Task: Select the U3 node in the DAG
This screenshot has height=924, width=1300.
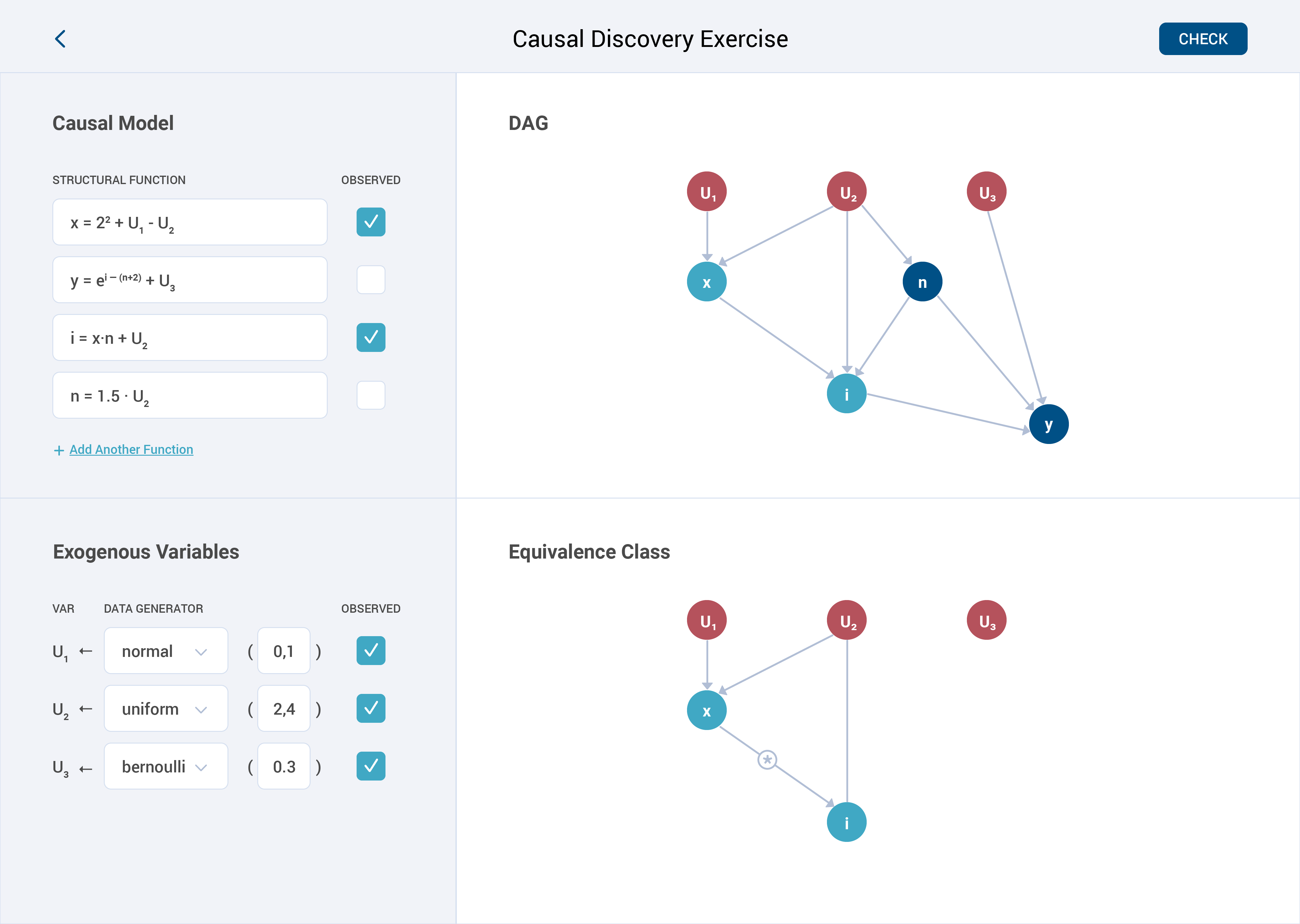Action: point(986,192)
